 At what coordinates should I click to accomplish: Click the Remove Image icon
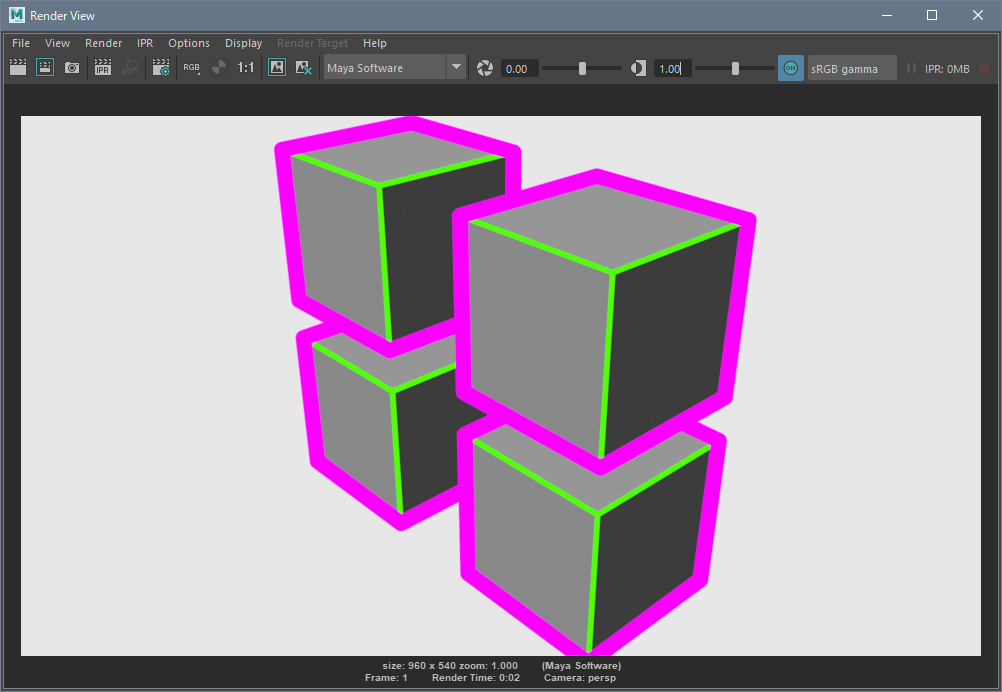304,68
